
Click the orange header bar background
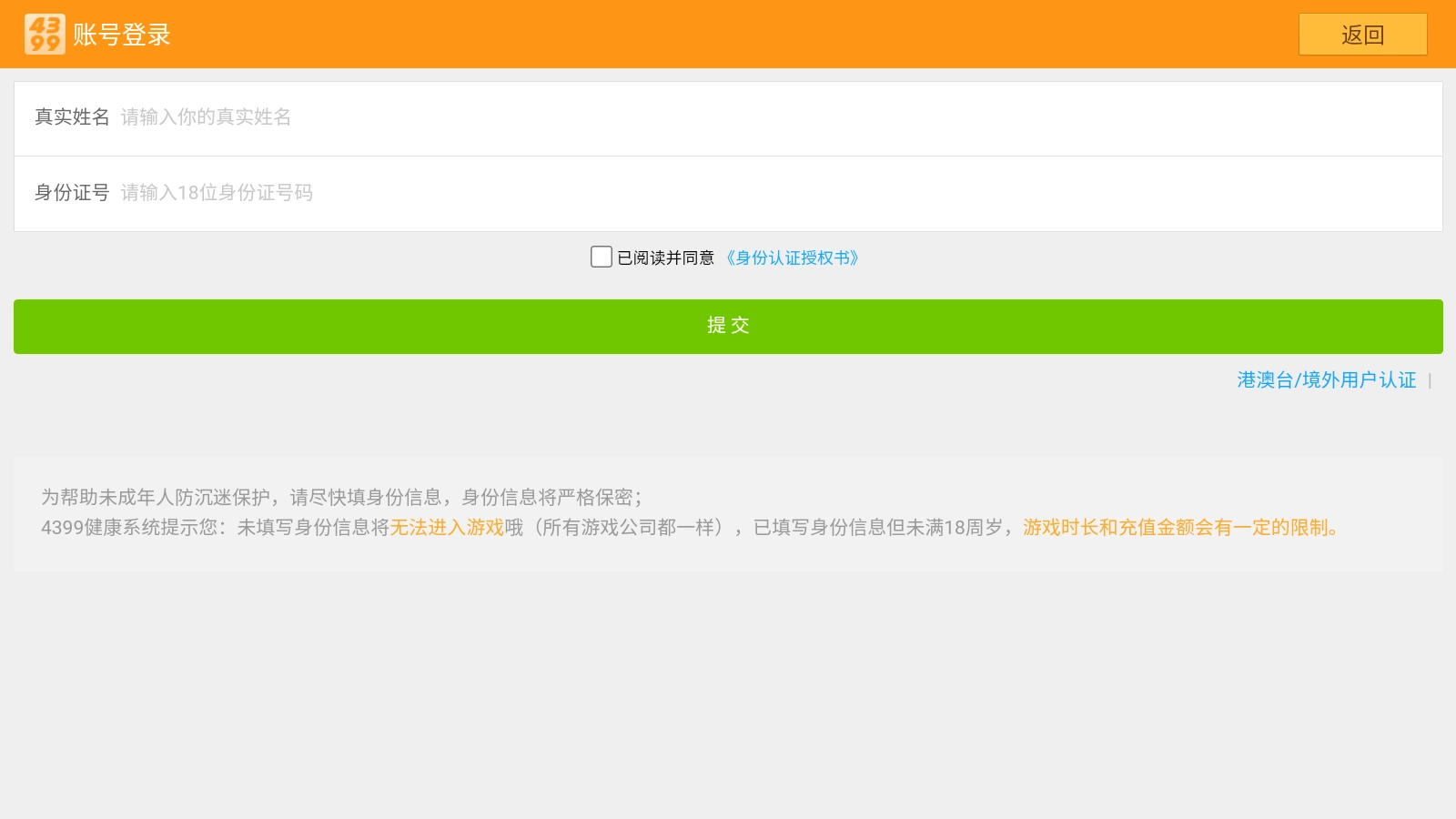[728, 34]
